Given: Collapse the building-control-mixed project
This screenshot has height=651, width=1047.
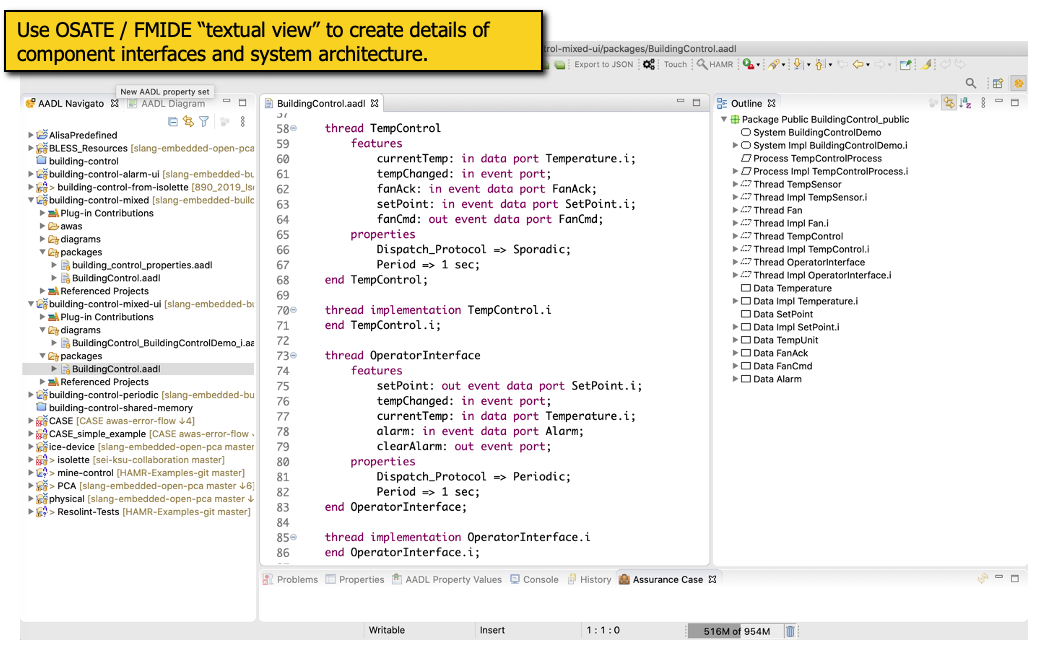Looking at the screenshot, I should 31,200.
